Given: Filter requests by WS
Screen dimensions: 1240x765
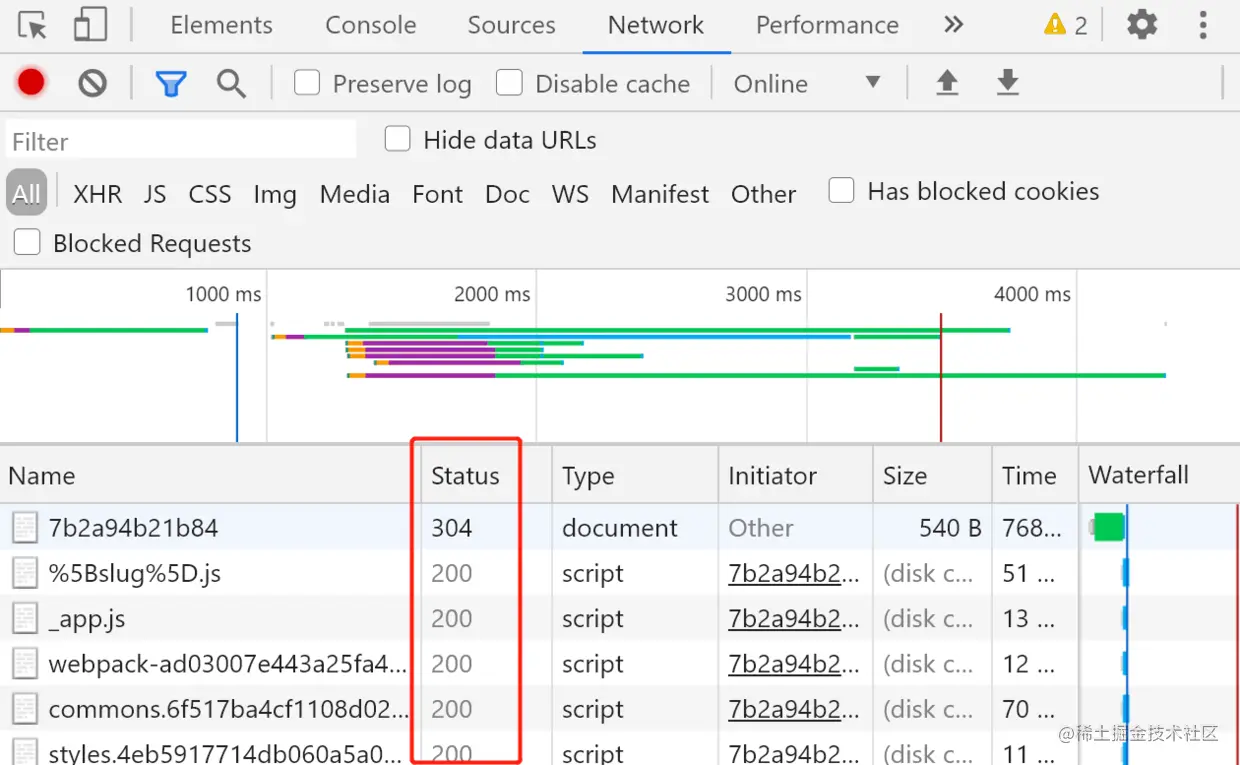Looking at the screenshot, I should click(x=571, y=194).
